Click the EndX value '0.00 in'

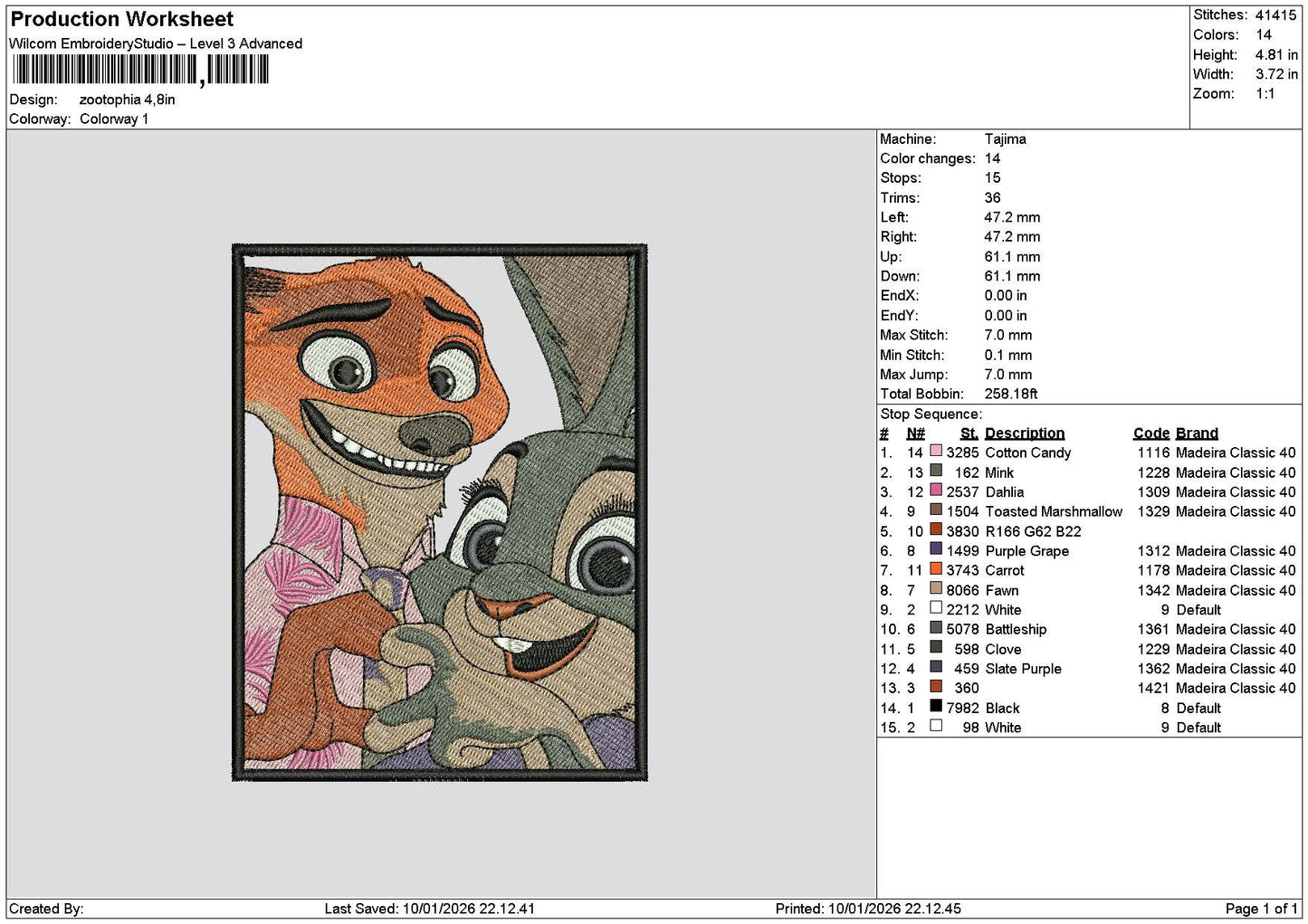[x=1007, y=296]
